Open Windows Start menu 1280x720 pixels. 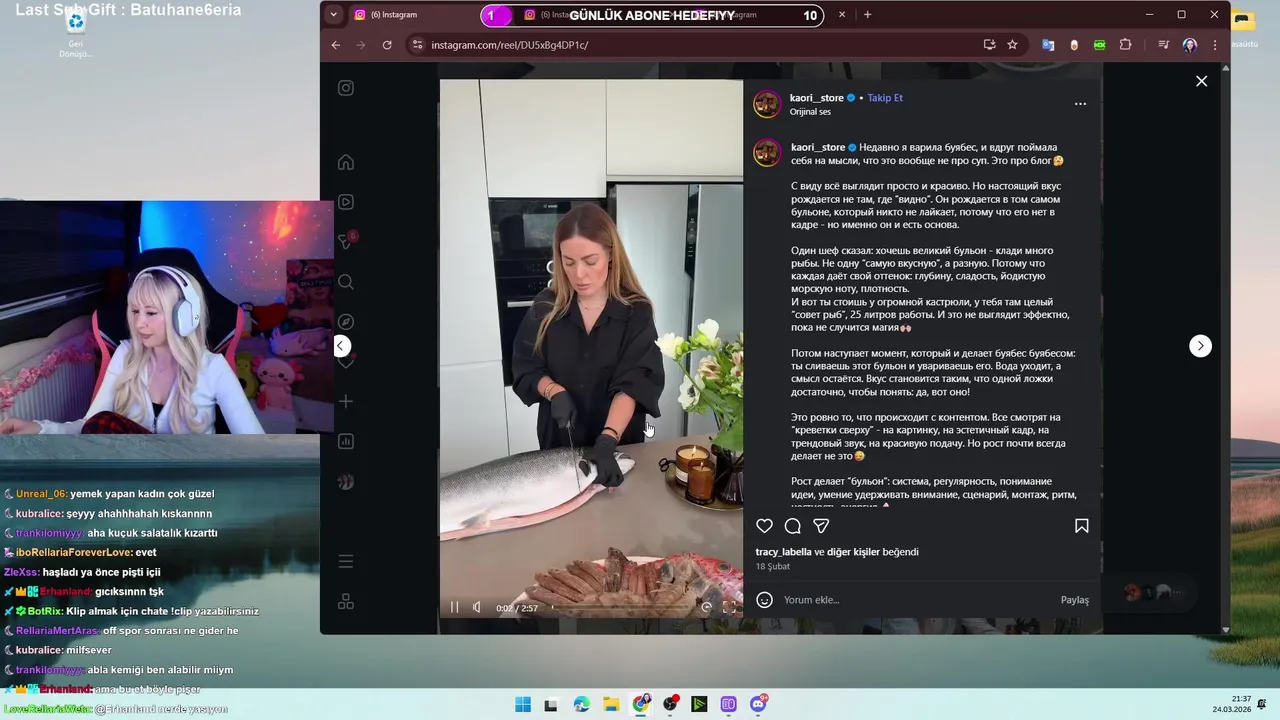point(523,704)
